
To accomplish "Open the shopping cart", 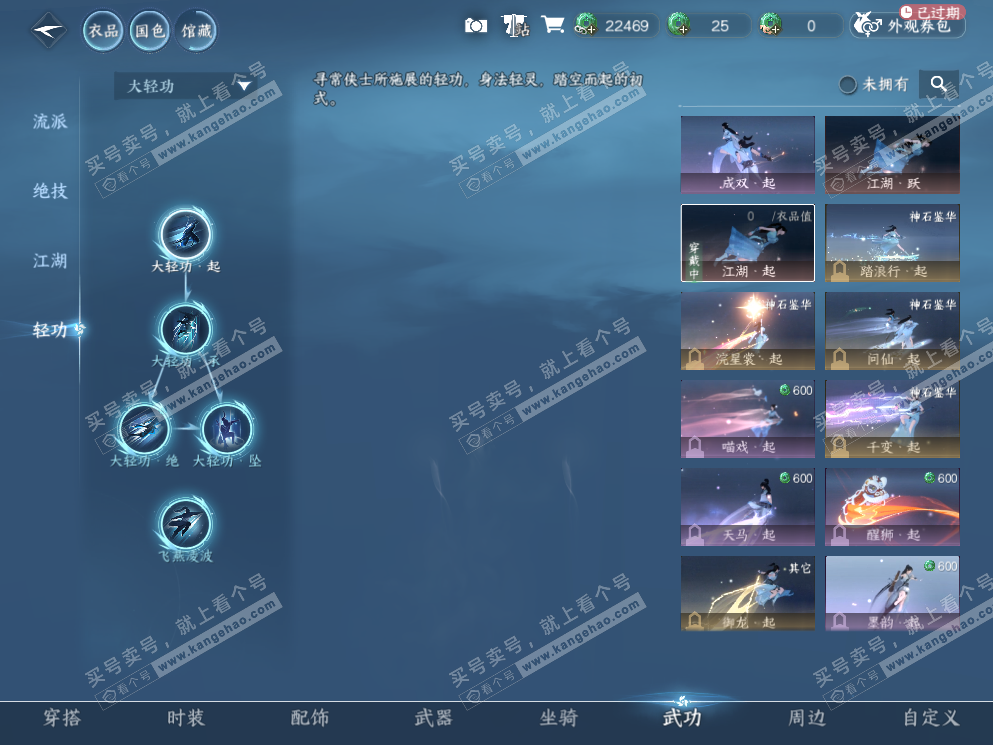I will pyautogui.click(x=552, y=25).
